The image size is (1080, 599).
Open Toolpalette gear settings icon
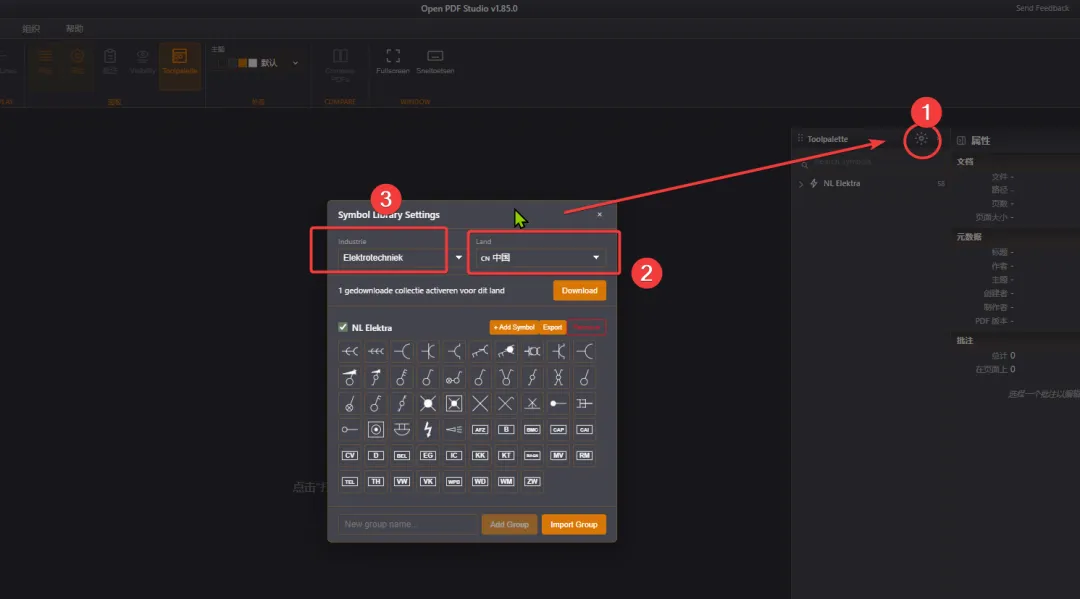click(921, 139)
